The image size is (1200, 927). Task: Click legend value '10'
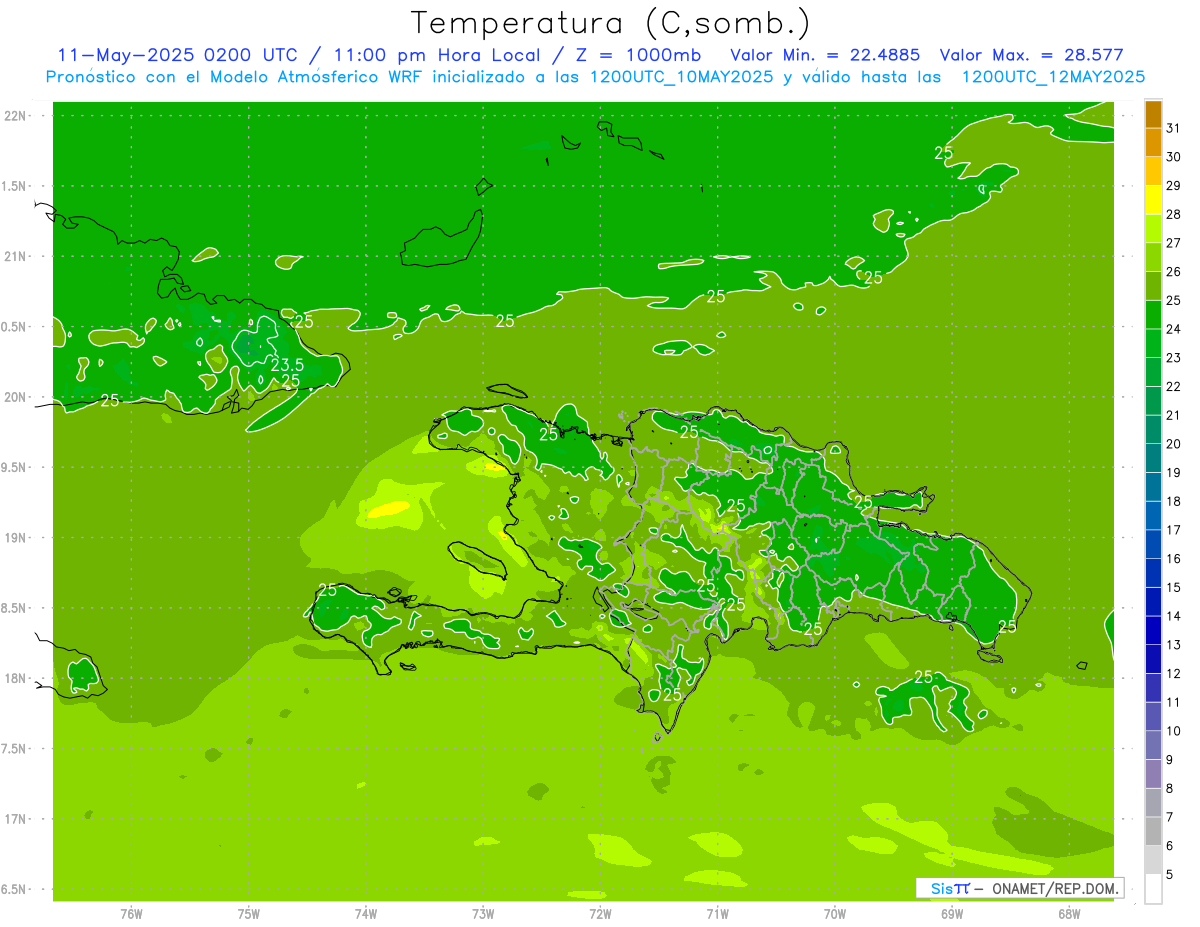pos(1174,731)
